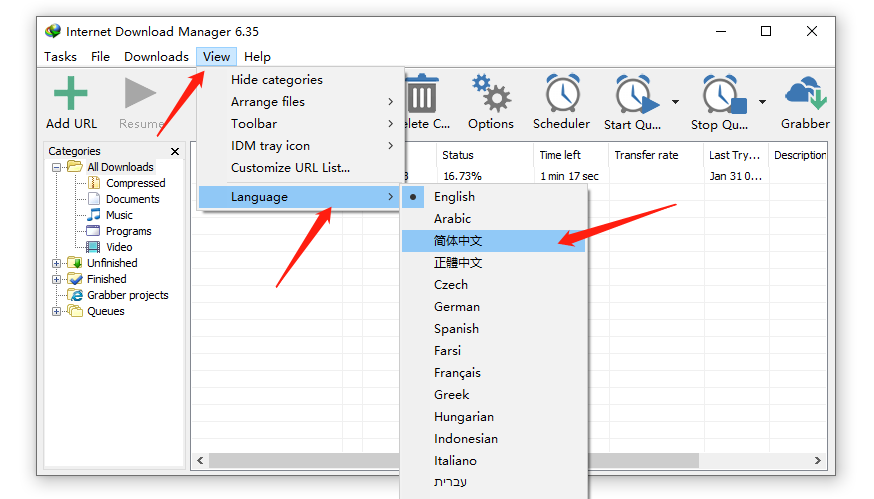This screenshot has height=499, width=874.
Task: Select Italiano language
Action: (494, 461)
